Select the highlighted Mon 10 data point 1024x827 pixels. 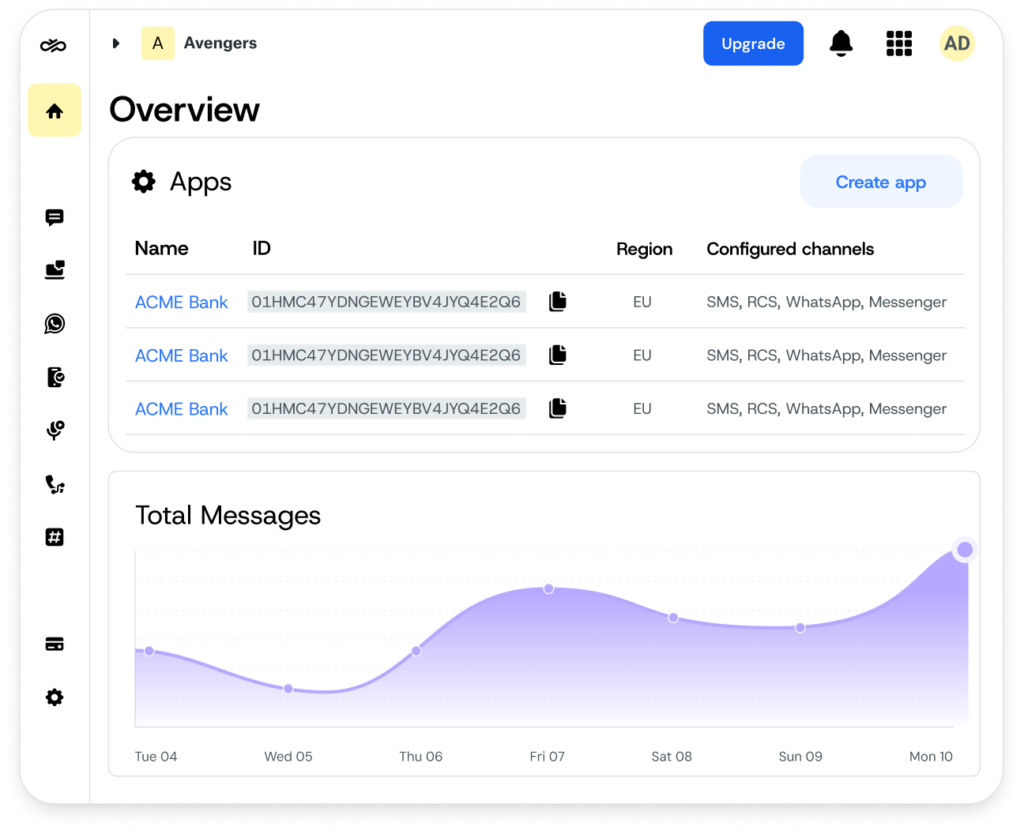pos(965,550)
